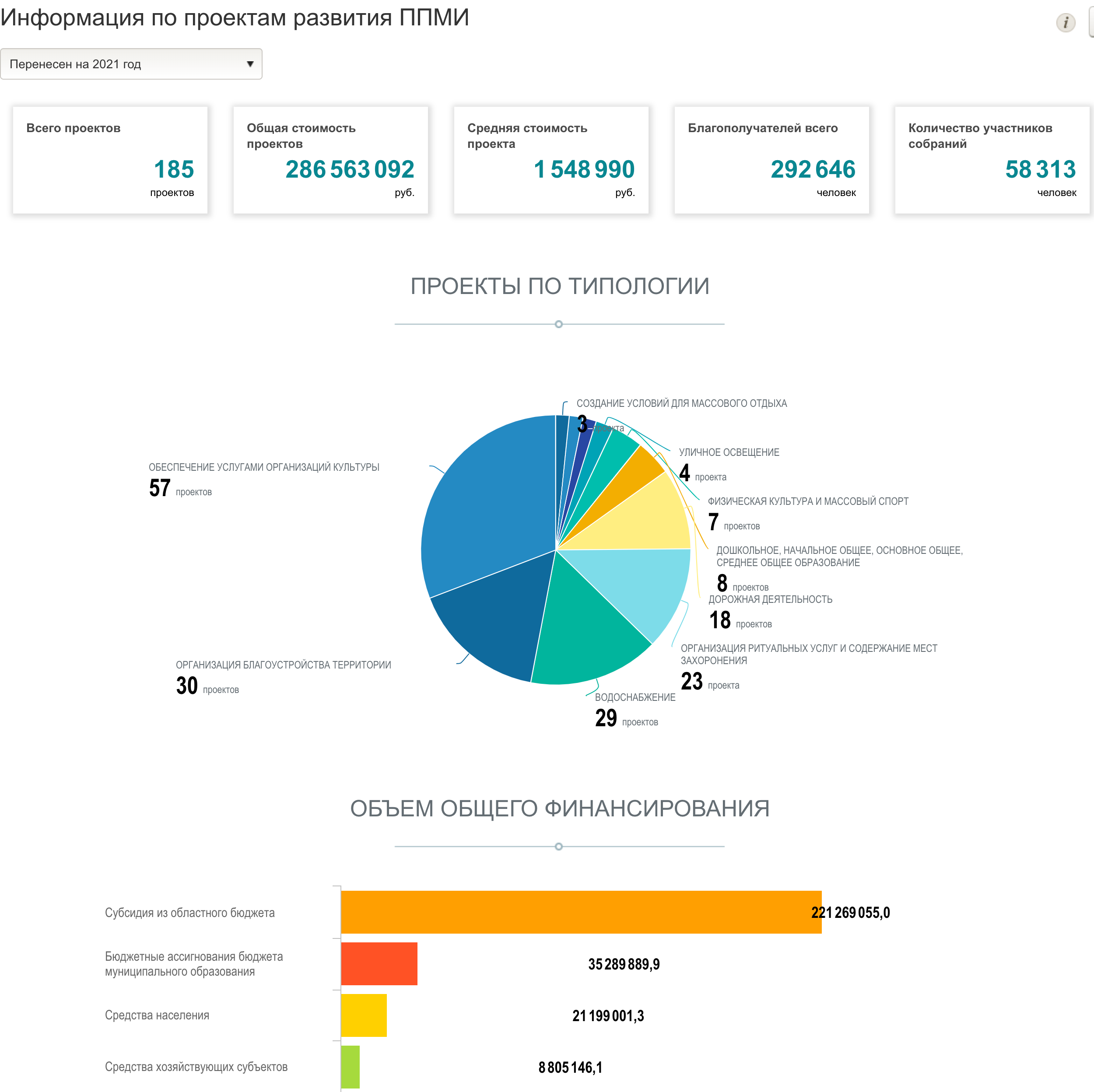Click the 'ДОРОЖНАЯ ДЕЯТЕЛЬНОСТЬ' label
Screen dimensions: 1094x1092
point(770,599)
